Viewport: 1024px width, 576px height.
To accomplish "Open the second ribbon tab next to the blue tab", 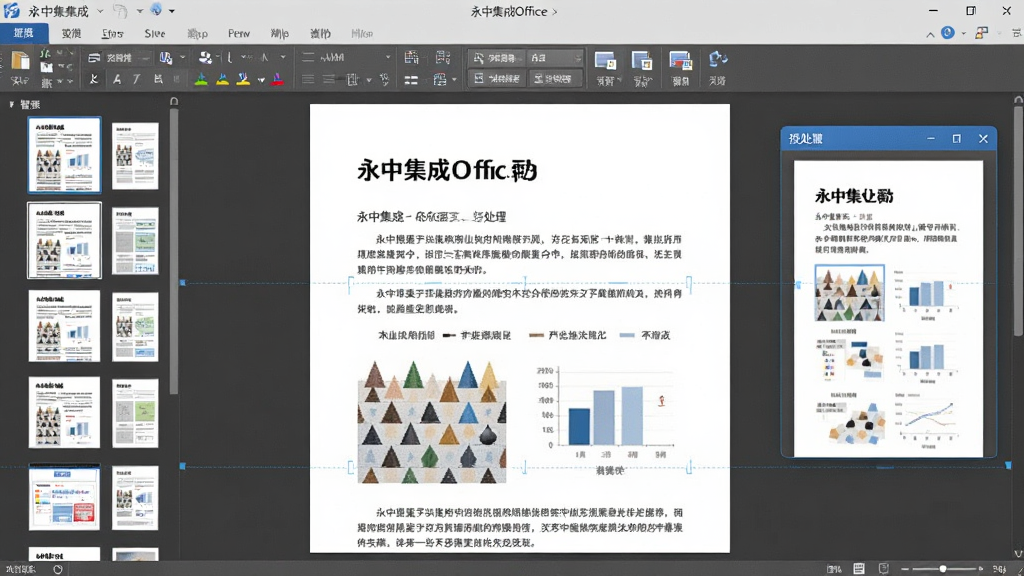I will click(x=71, y=33).
